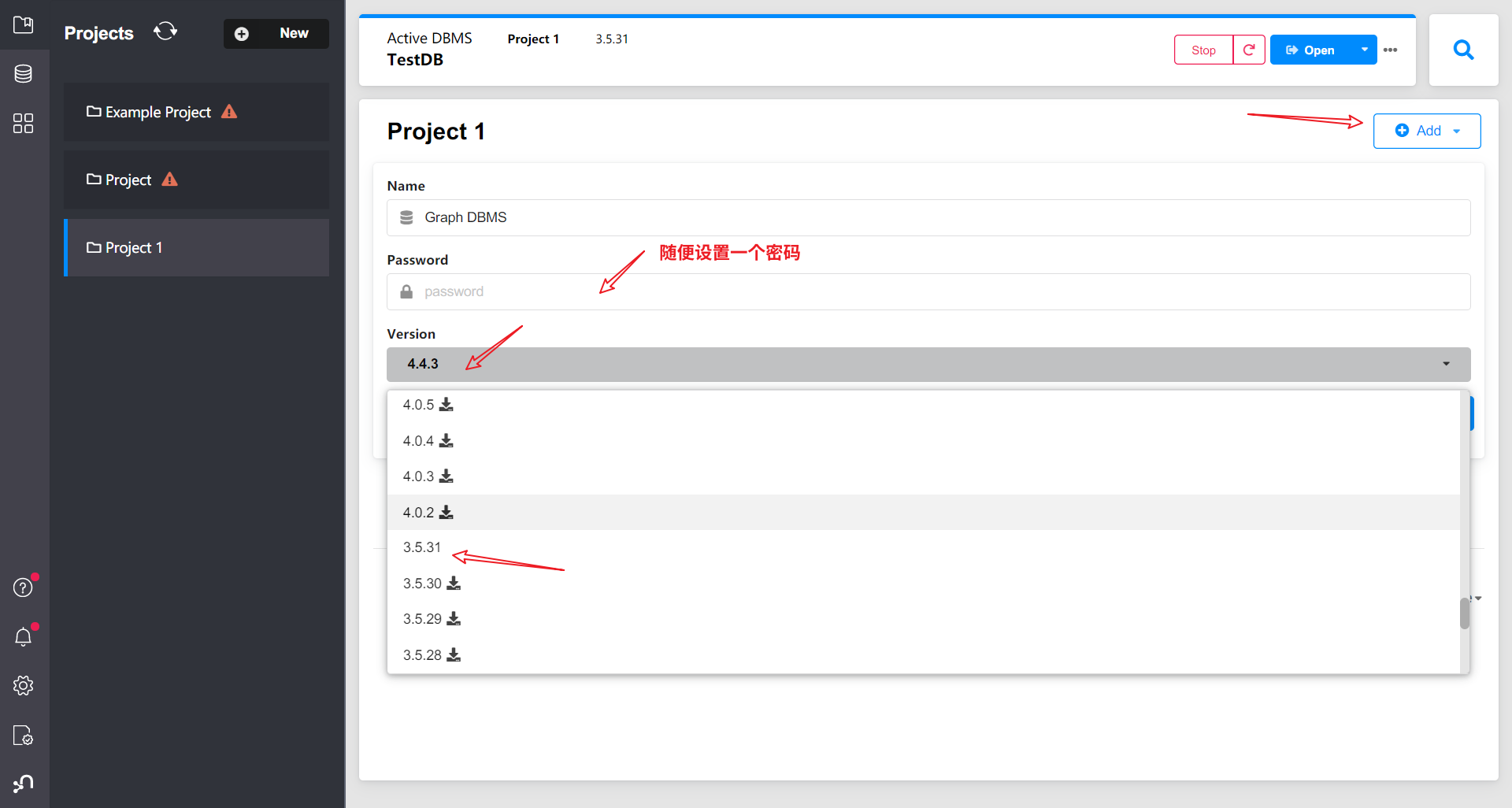Image resolution: width=1512 pixels, height=808 pixels.
Task: Open the Version 4.4.3 dropdown
Action: tap(928, 364)
